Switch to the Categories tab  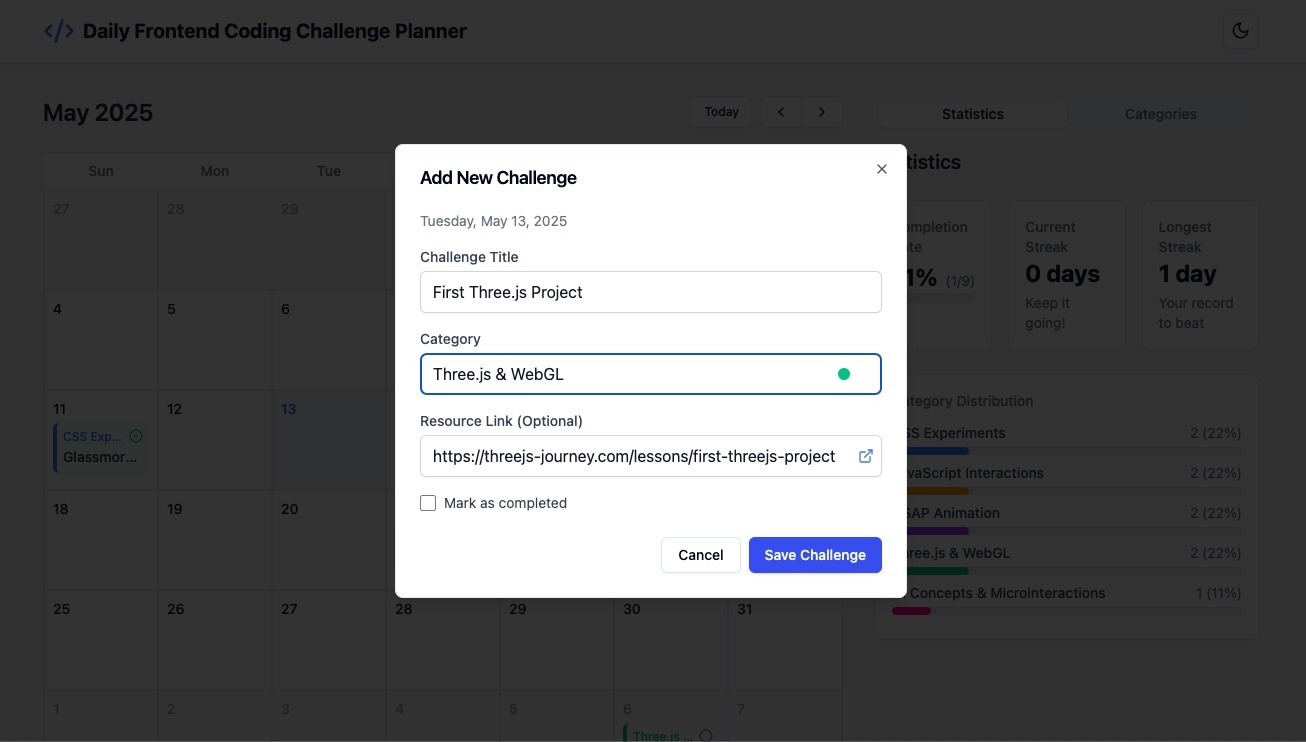point(1160,114)
